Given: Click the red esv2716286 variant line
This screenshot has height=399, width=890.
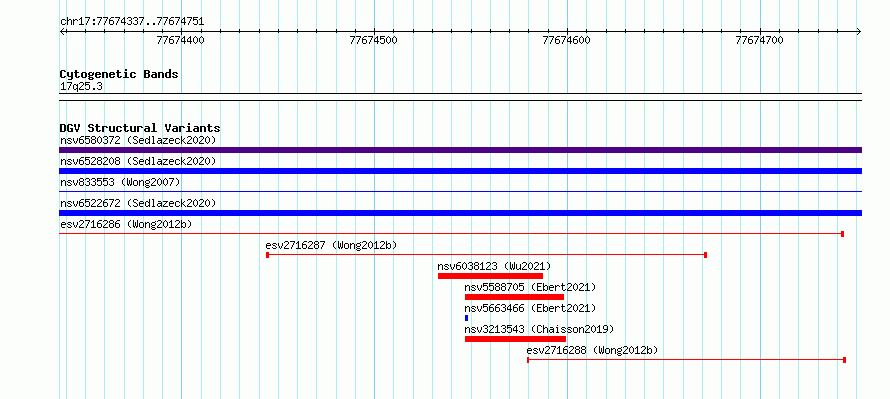Looking at the screenshot, I should (x=452, y=234).
